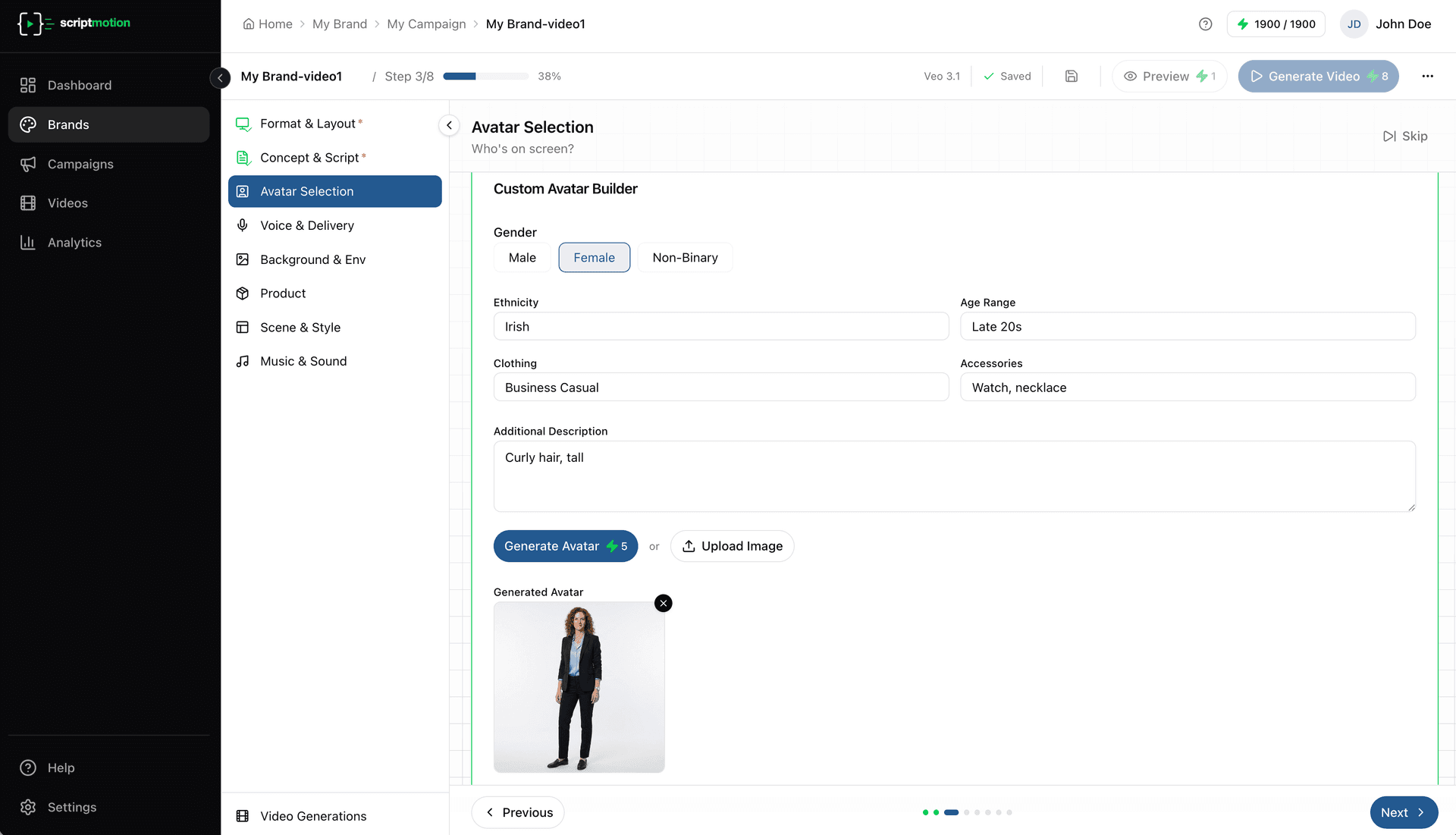Click the scriptmotion logo
Image resolution: width=1456 pixels, height=835 pixels.
click(74, 24)
